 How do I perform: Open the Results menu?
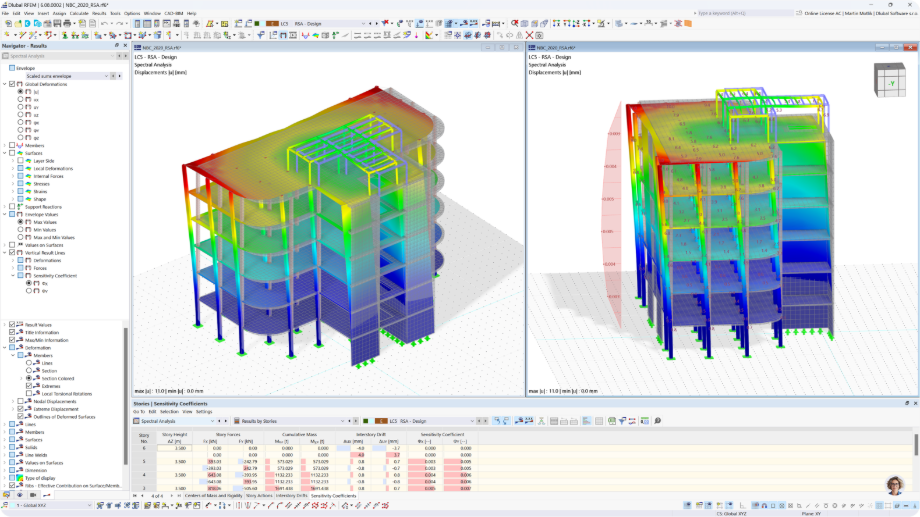[x=99, y=13]
